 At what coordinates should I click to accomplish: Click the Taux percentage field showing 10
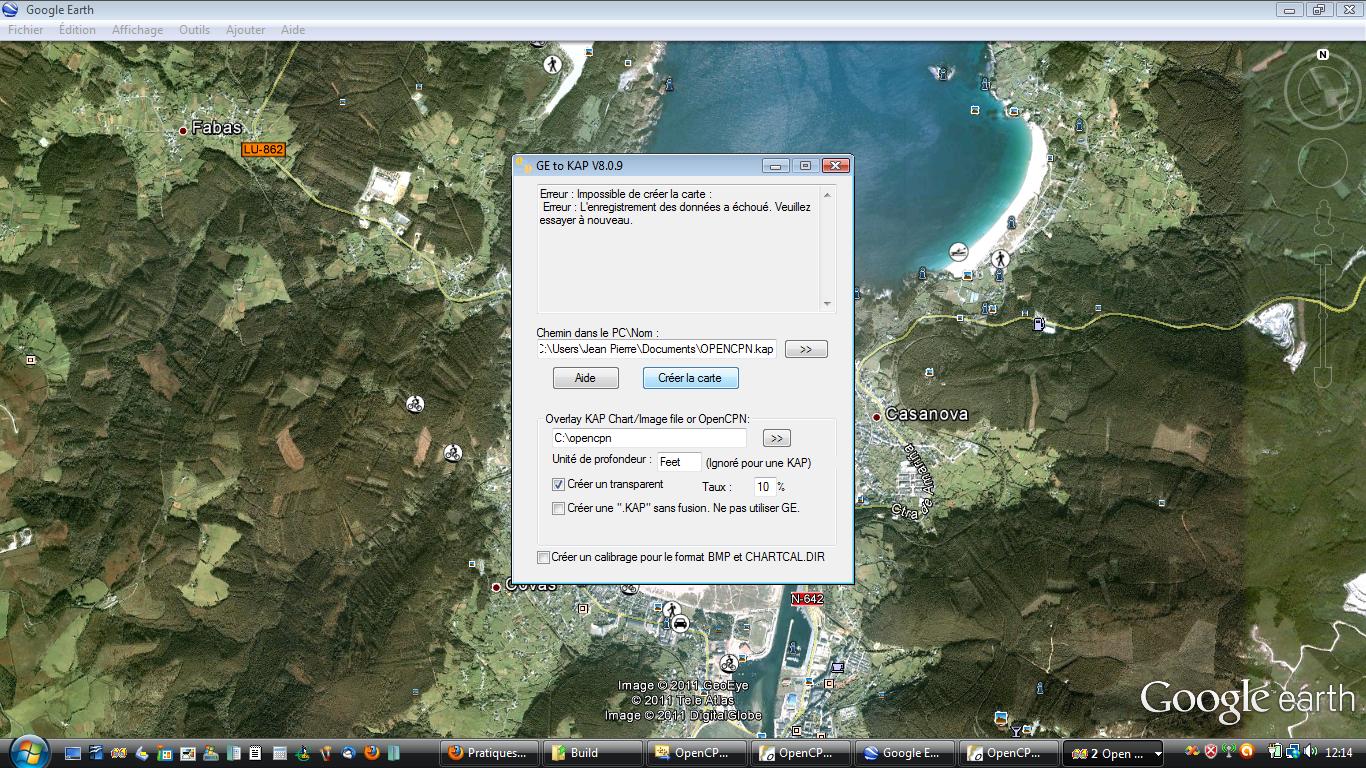[x=765, y=487]
